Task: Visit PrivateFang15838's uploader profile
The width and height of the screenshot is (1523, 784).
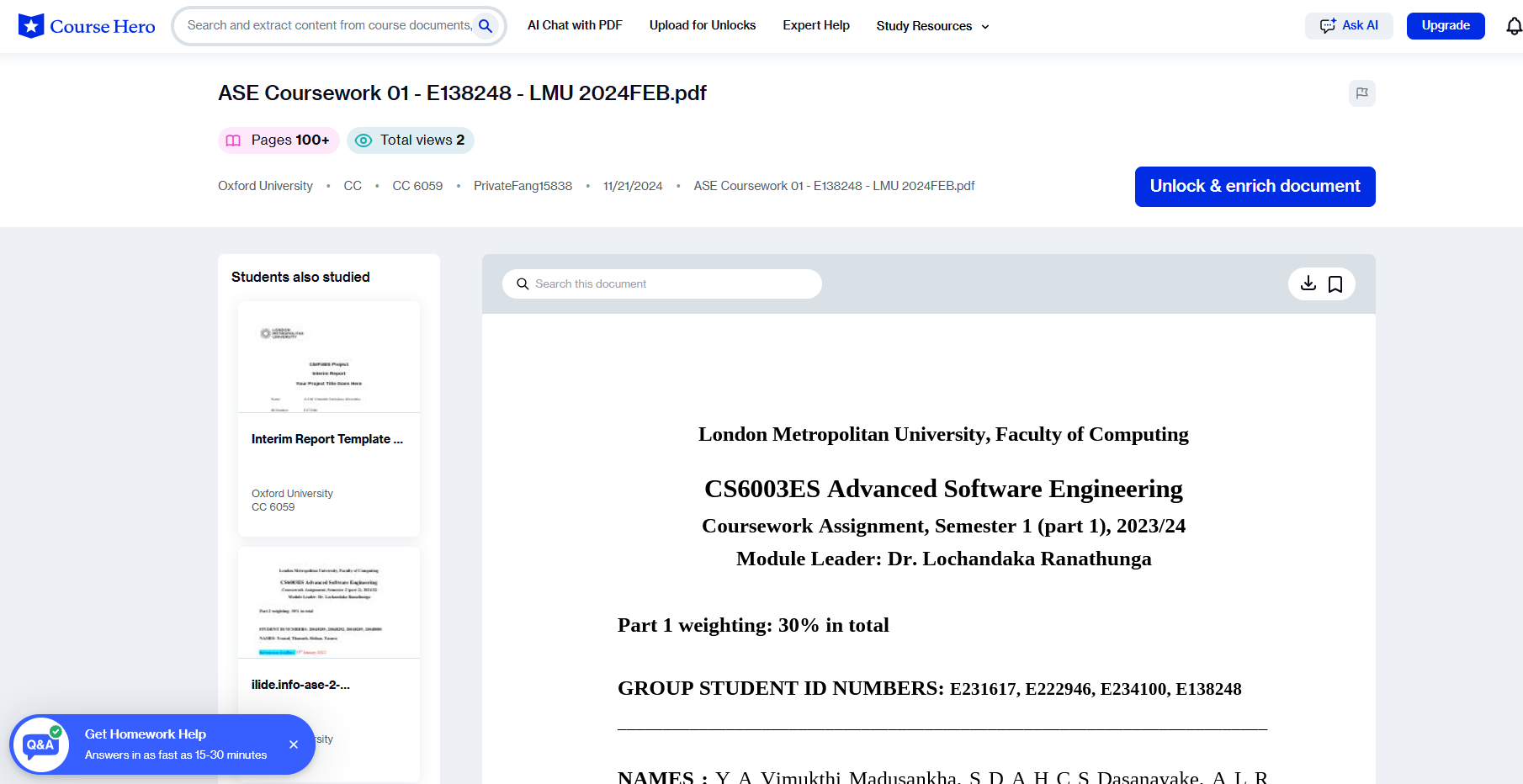Action: pyautogui.click(x=523, y=185)
